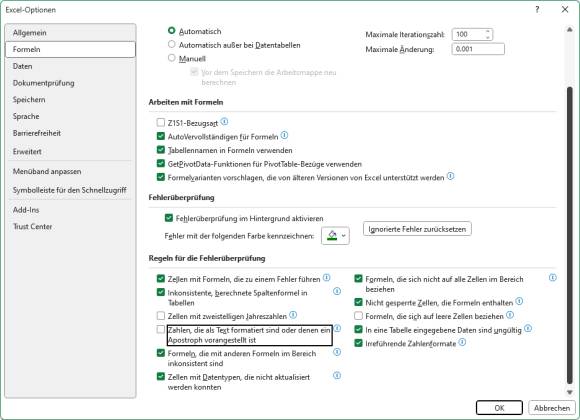Toggle AutoVervollständigen für Formeln checkbox
Viewport: 580px width, 420px height.
(161, 136)
